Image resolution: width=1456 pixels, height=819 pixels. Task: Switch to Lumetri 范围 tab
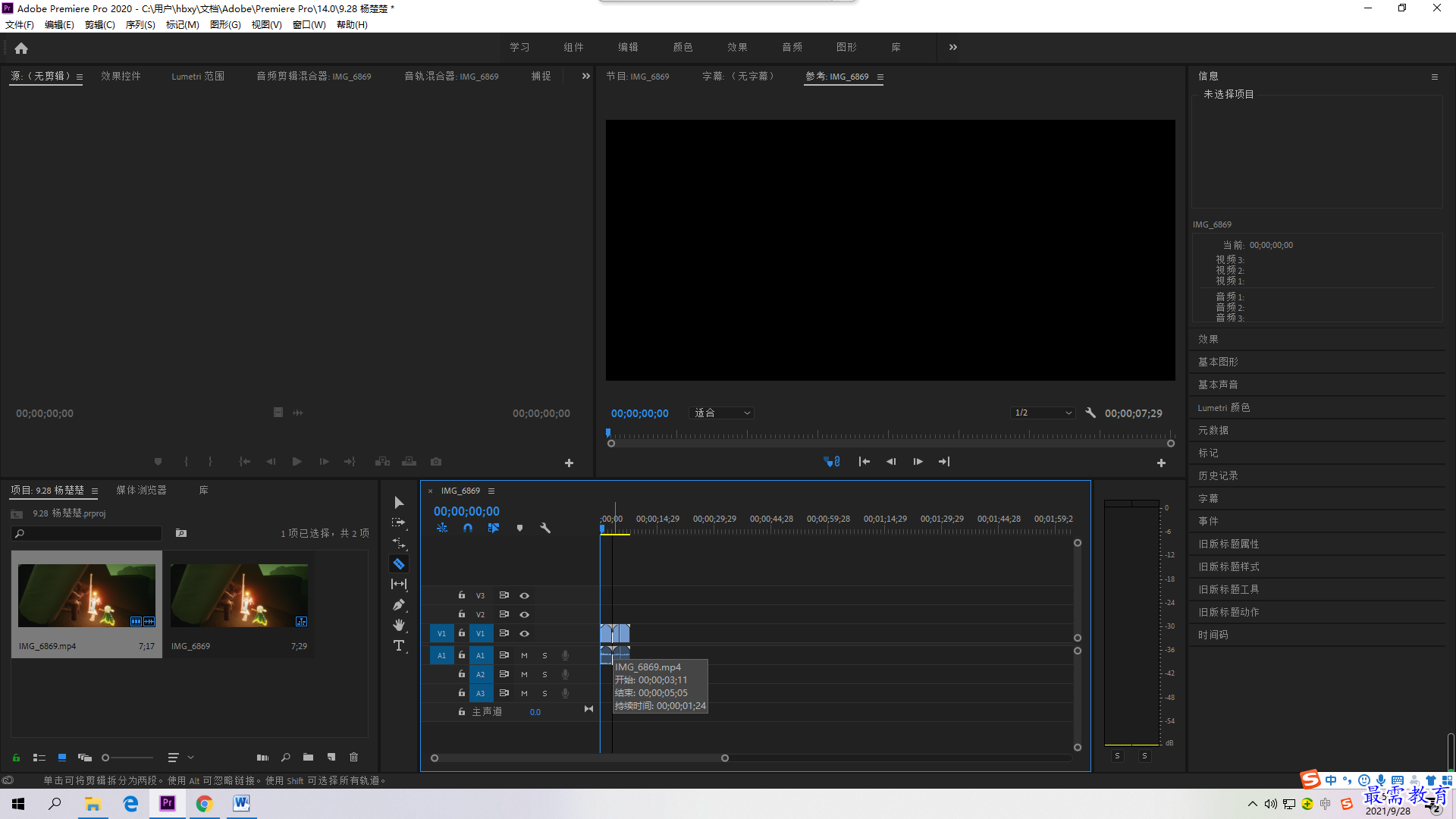coord(198,76)
